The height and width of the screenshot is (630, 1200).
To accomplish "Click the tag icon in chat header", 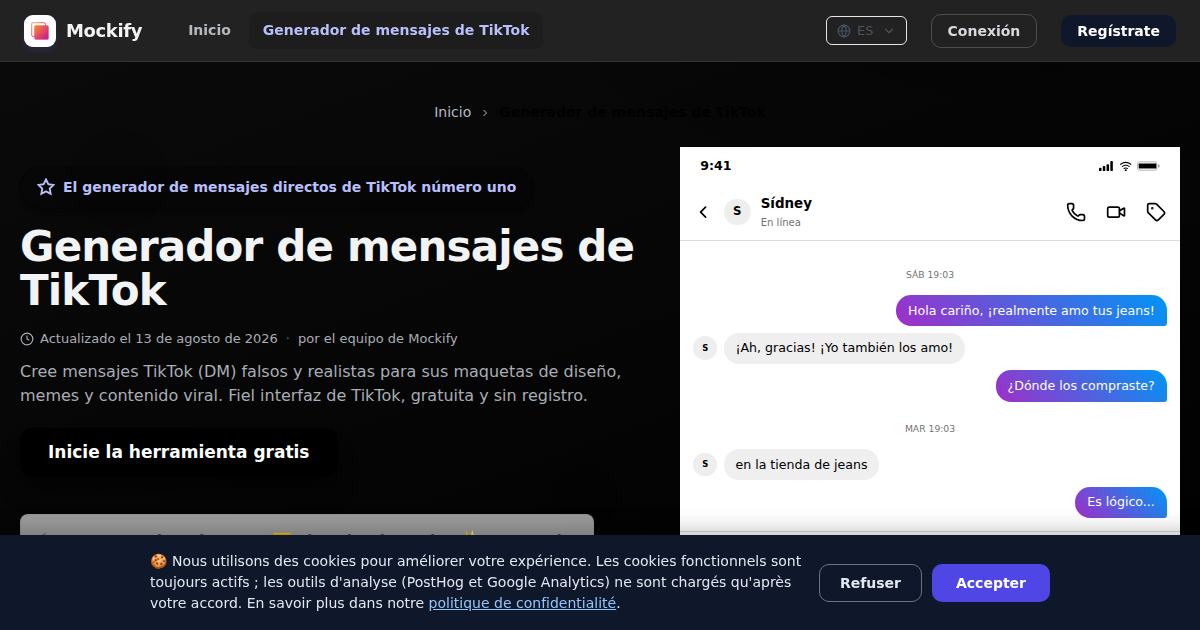I will 1156,212.
